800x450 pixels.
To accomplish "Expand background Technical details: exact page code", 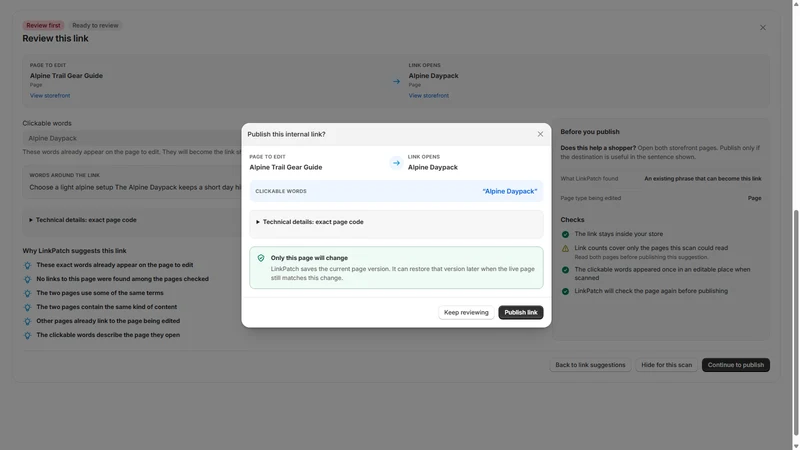I will [x=83, y=220].
